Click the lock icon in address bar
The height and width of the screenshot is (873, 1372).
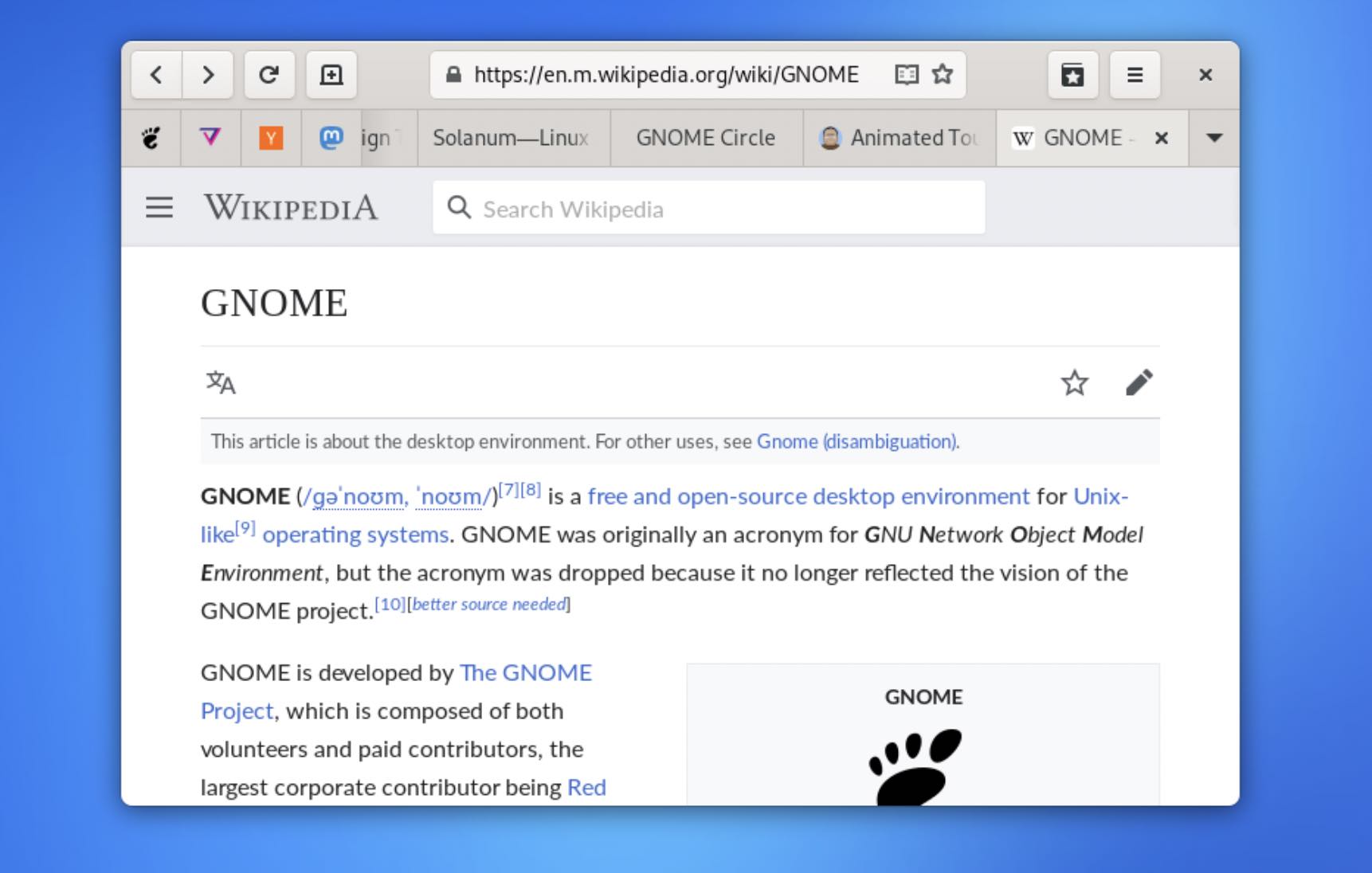tap(453, 75)
